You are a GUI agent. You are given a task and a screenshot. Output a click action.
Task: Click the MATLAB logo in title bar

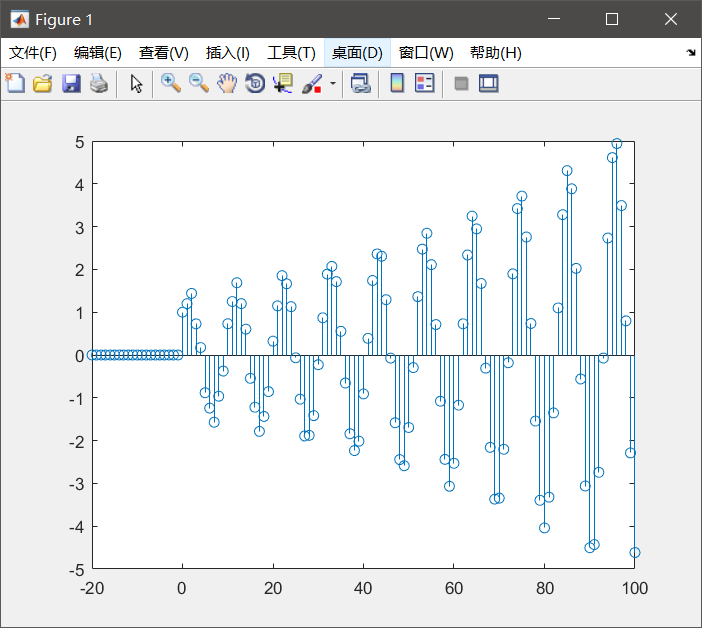[20, 19]
